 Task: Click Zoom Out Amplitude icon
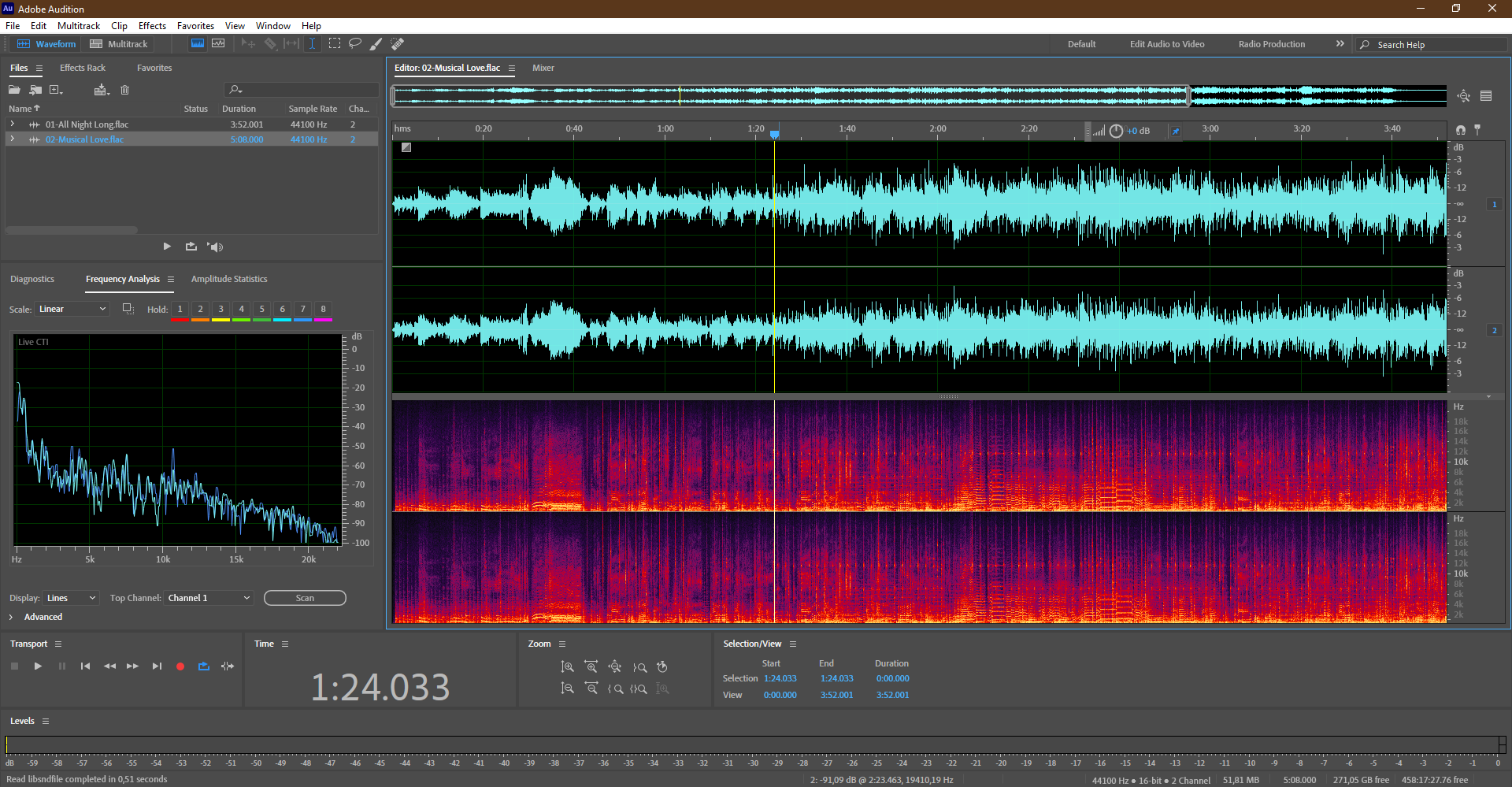pyautogui.click(x=567, y=689)
